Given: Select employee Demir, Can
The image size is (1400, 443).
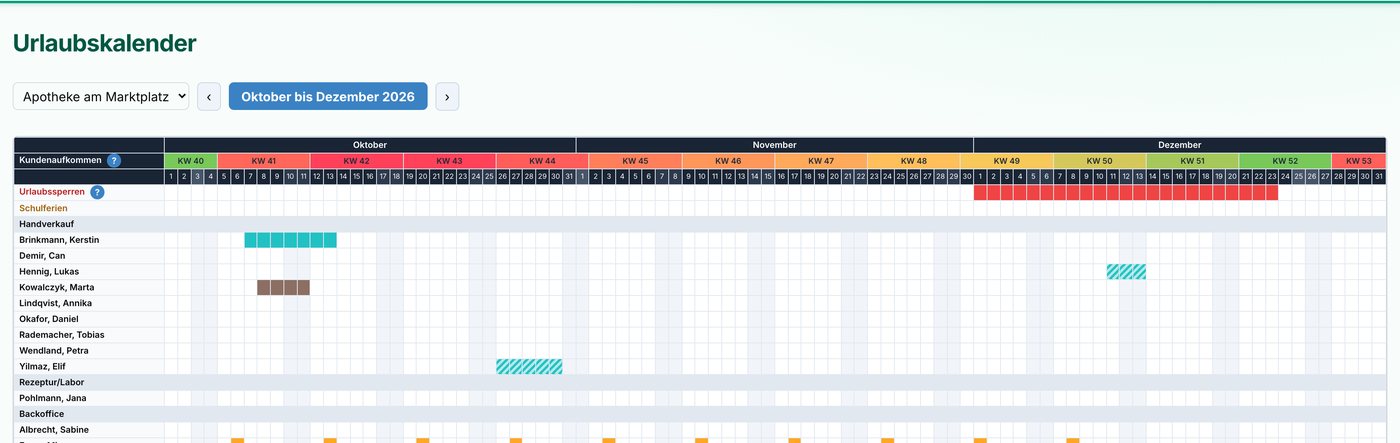Looking at the screenshot, I should click(x=42, y=256).
